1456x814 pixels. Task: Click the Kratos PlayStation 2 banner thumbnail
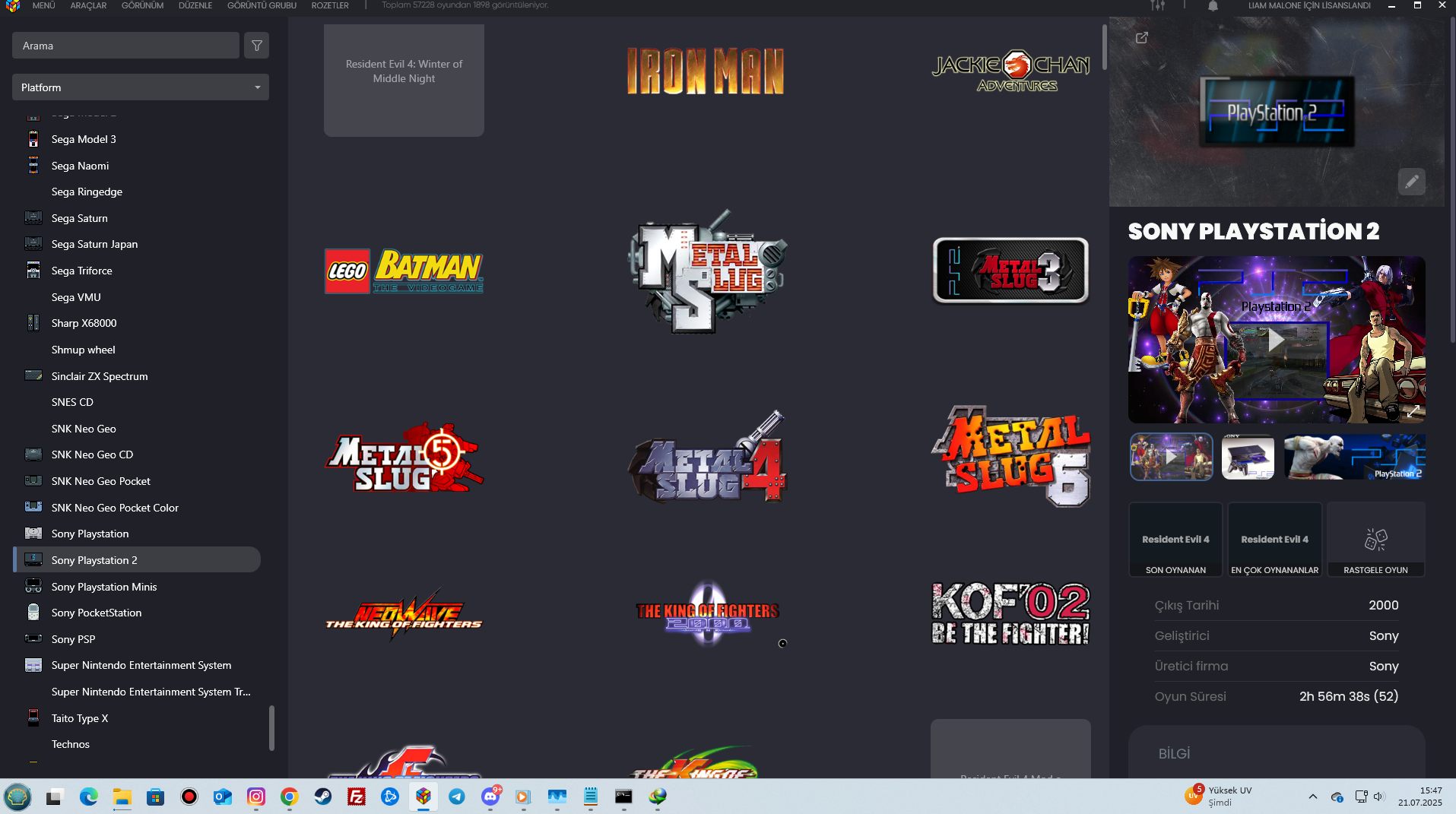point(1354,457)
